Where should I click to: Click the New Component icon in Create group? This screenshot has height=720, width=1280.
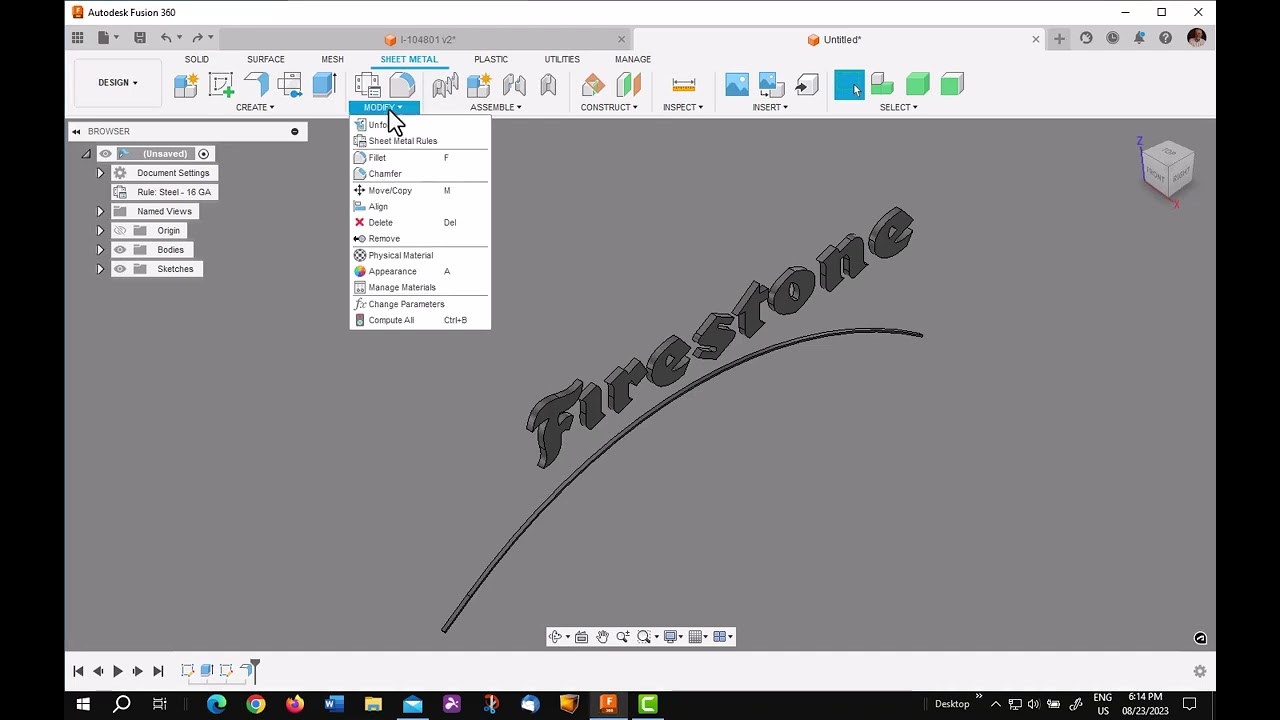(186, 85)
